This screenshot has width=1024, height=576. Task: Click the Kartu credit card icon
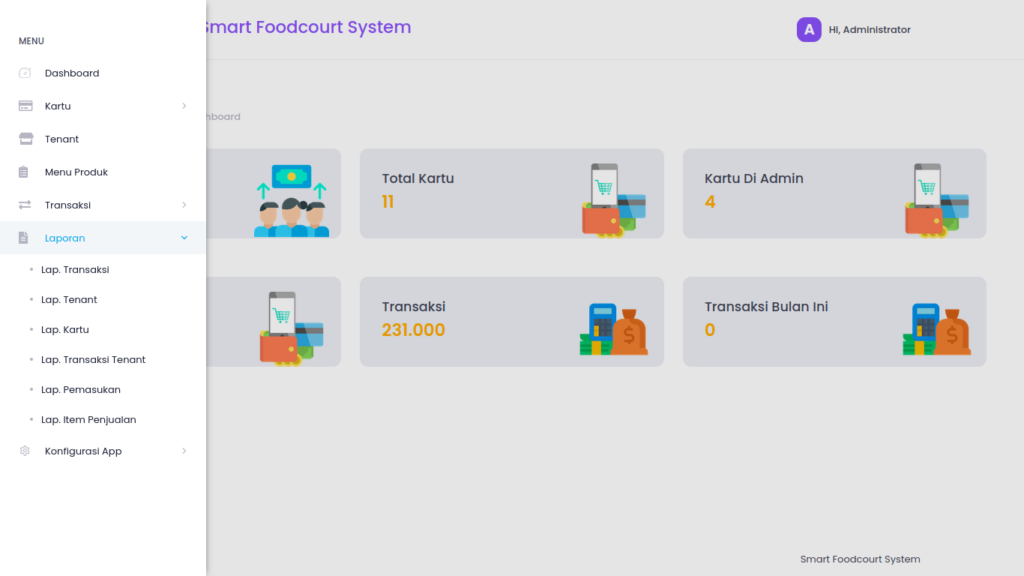click(25, 106)
